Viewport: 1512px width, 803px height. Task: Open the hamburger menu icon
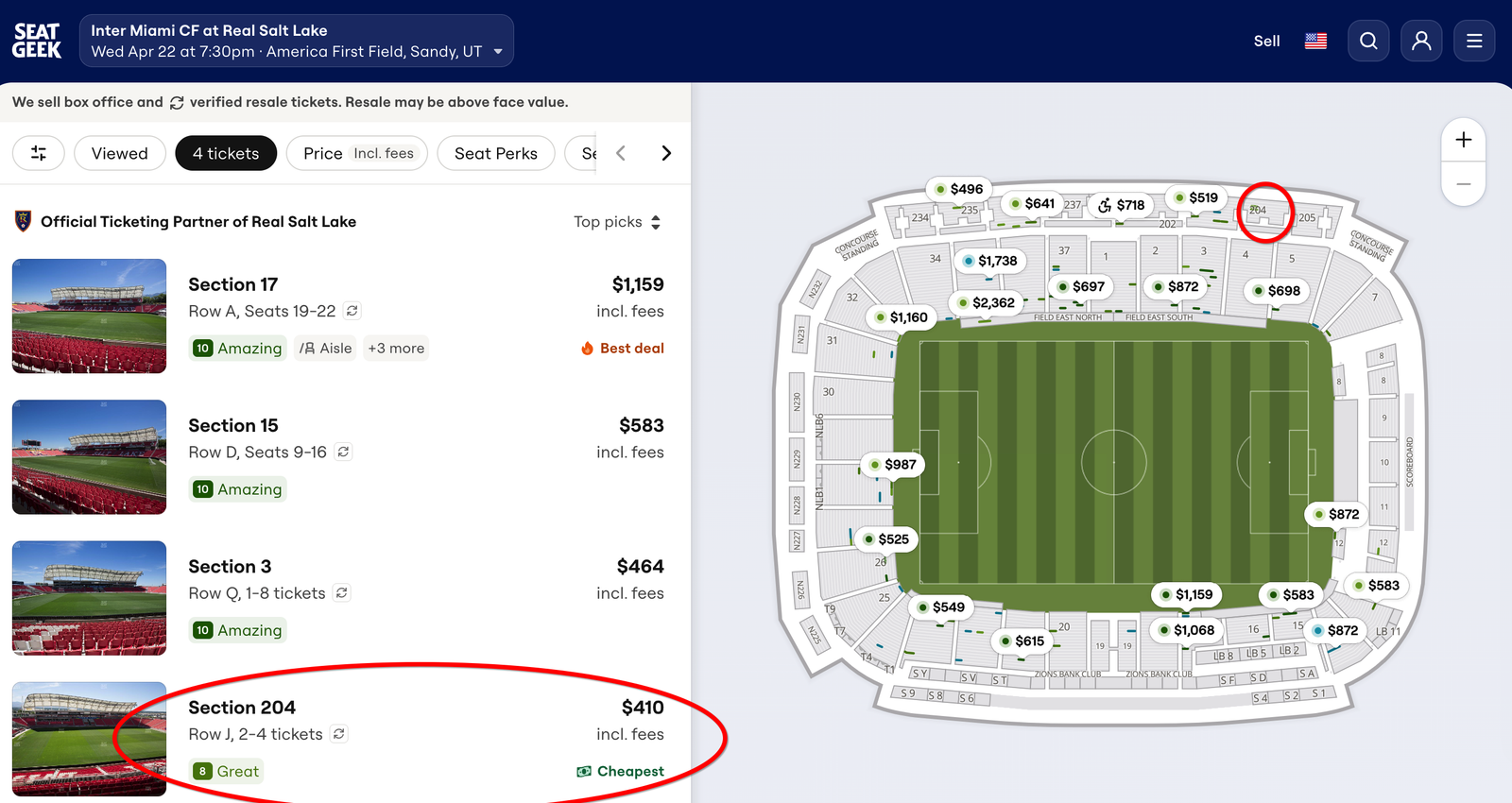click(x=1474, y=41)
